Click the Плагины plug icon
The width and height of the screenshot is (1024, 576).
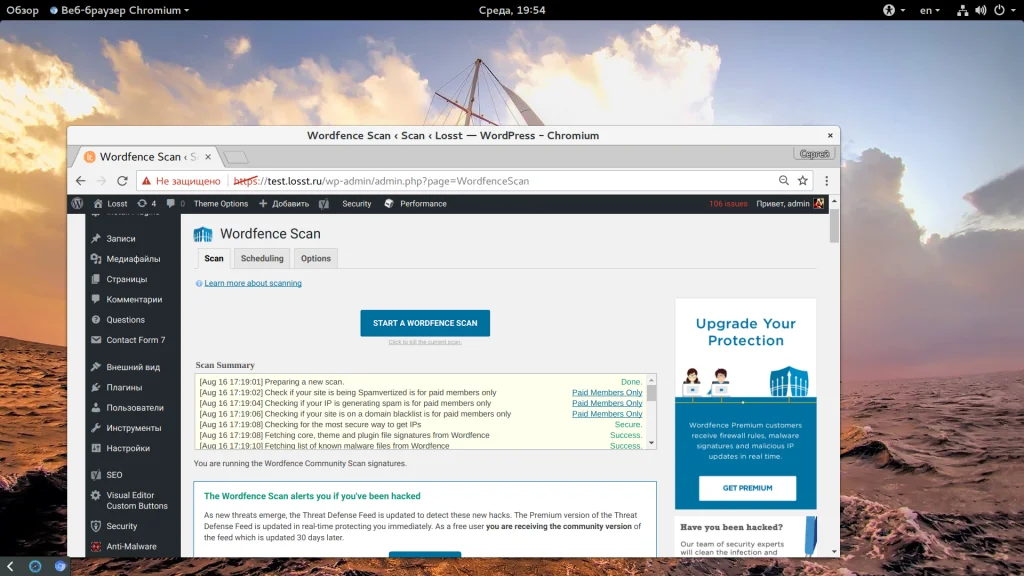click(x=96, y=387)
